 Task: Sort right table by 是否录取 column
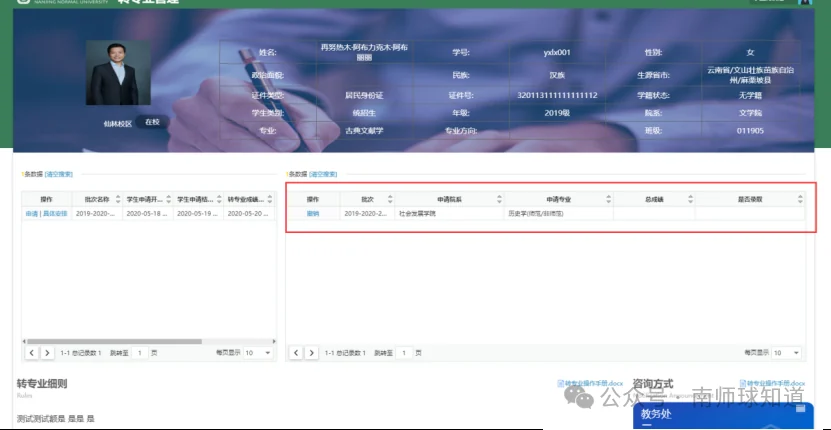800,199
